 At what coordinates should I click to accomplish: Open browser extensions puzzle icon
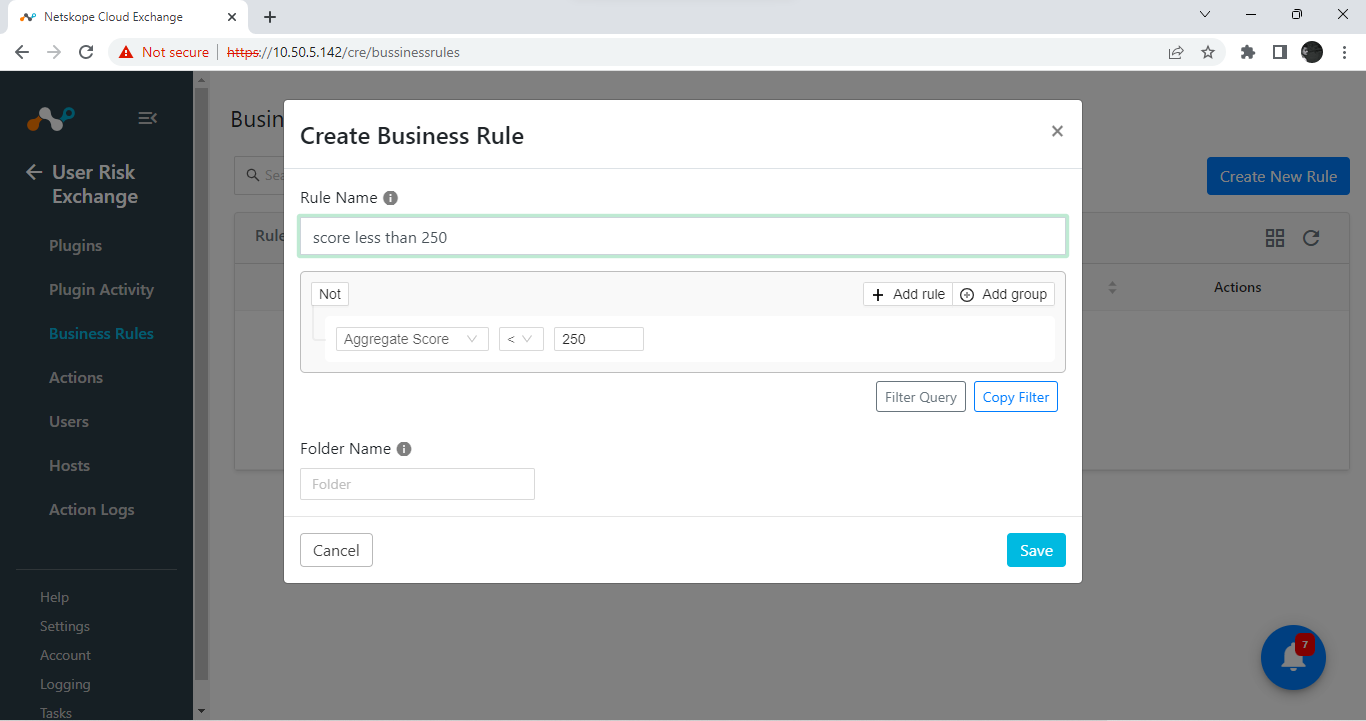1248,52
